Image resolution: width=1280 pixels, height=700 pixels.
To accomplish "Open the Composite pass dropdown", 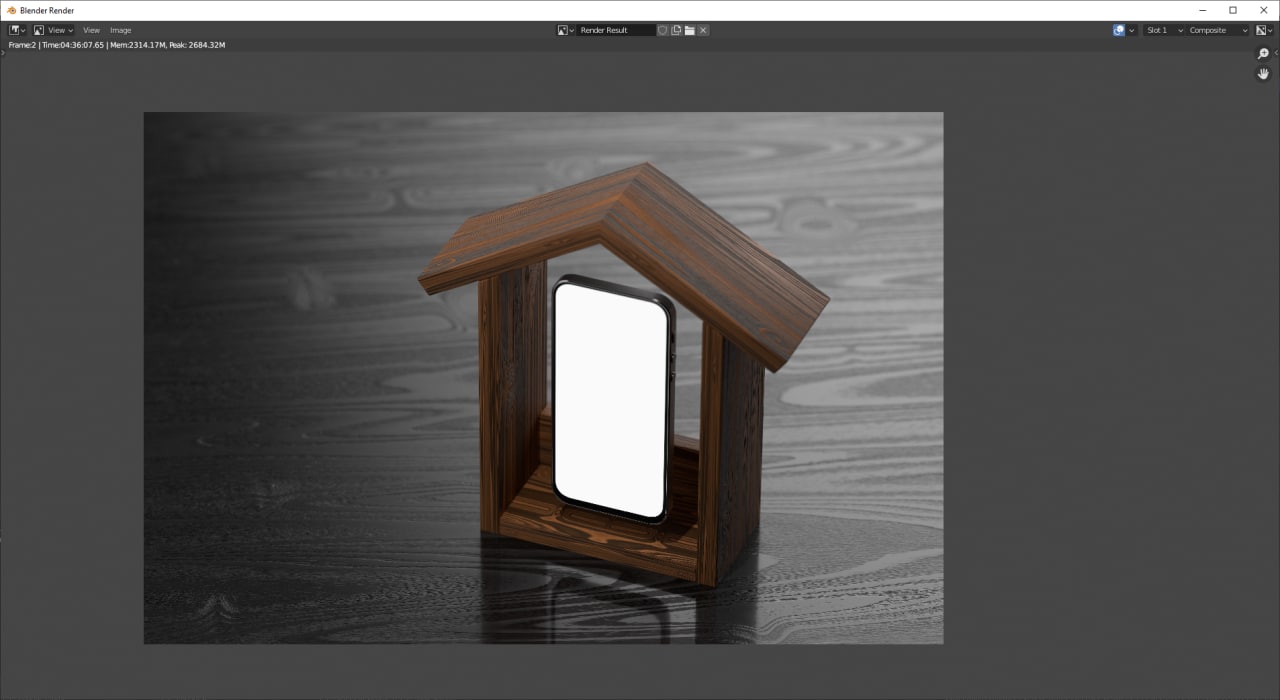I will (x=1218, y=30).
